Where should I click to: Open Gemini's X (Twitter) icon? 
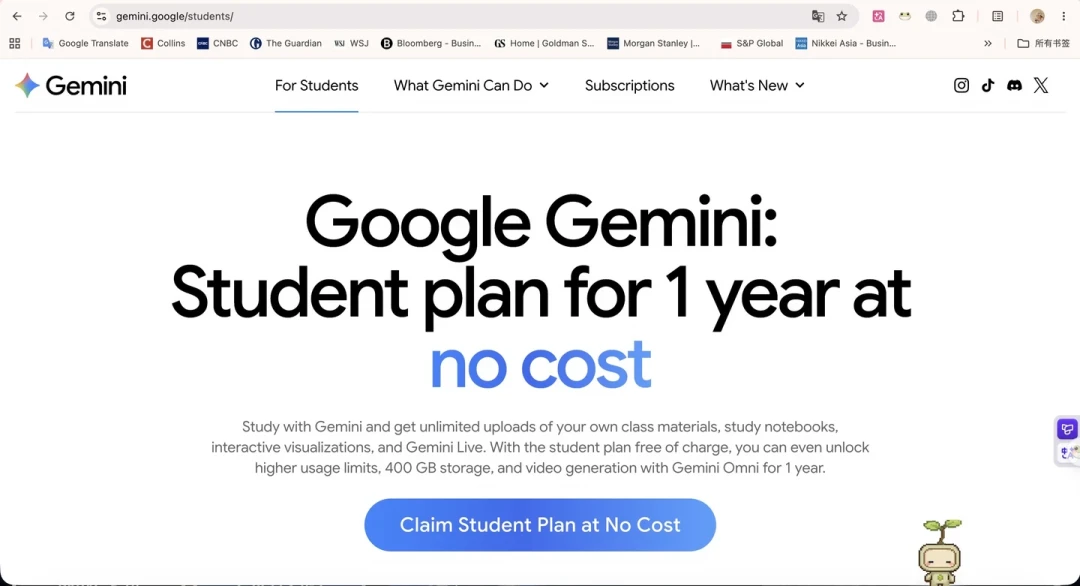1041,85
